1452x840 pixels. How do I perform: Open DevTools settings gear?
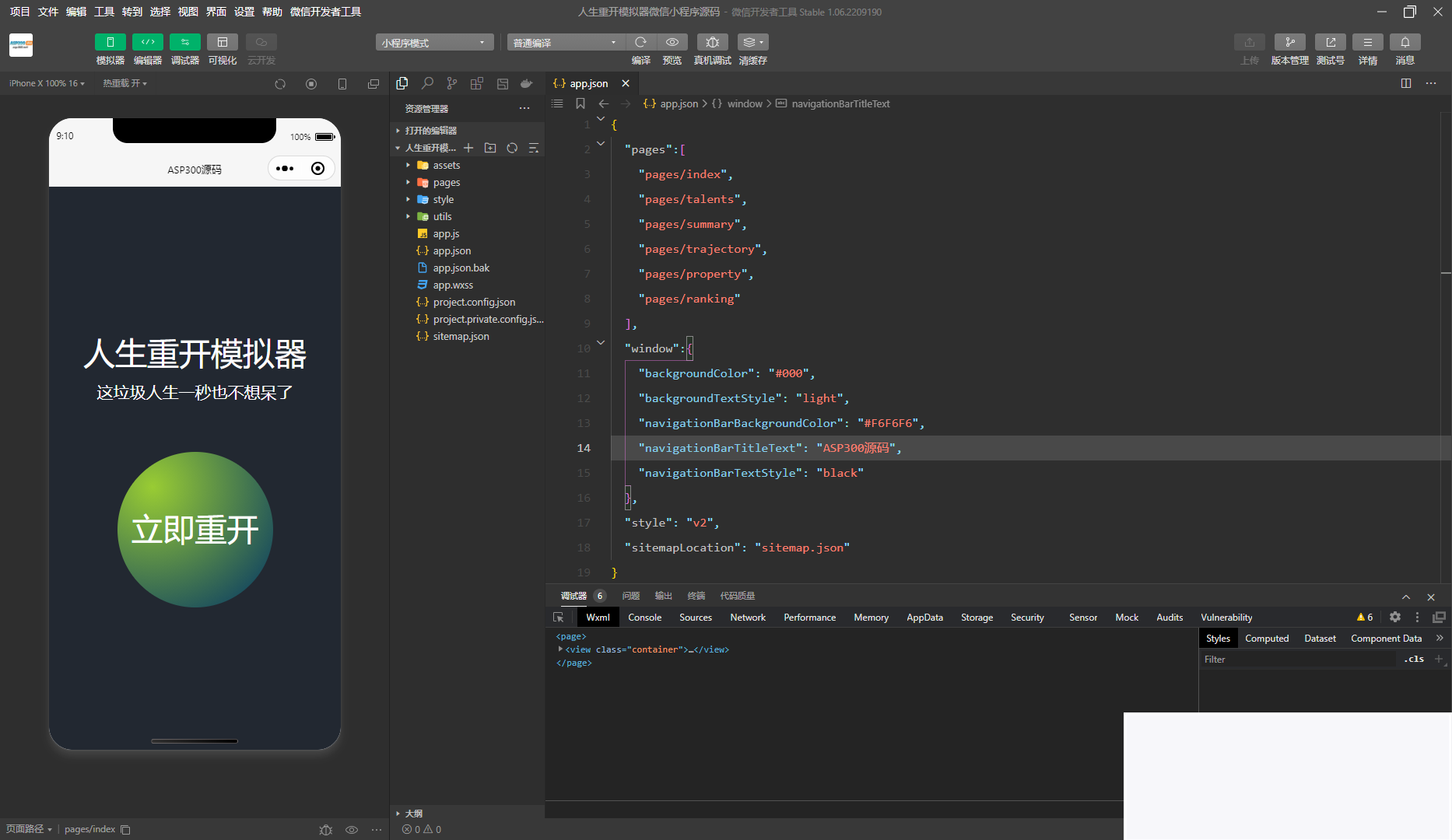click(x=1395, y=617)
